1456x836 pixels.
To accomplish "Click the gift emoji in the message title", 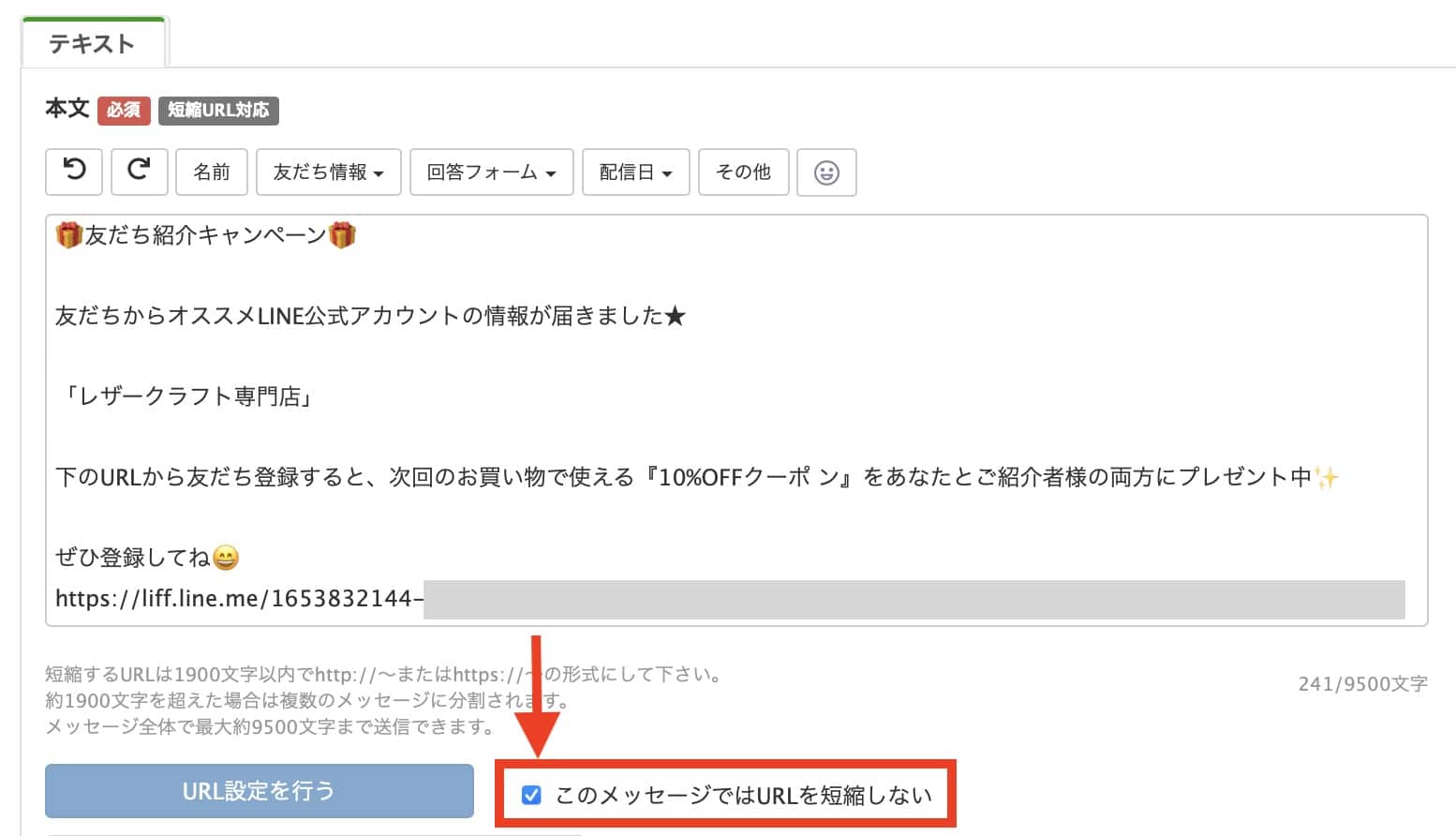I will pos(66,234).
